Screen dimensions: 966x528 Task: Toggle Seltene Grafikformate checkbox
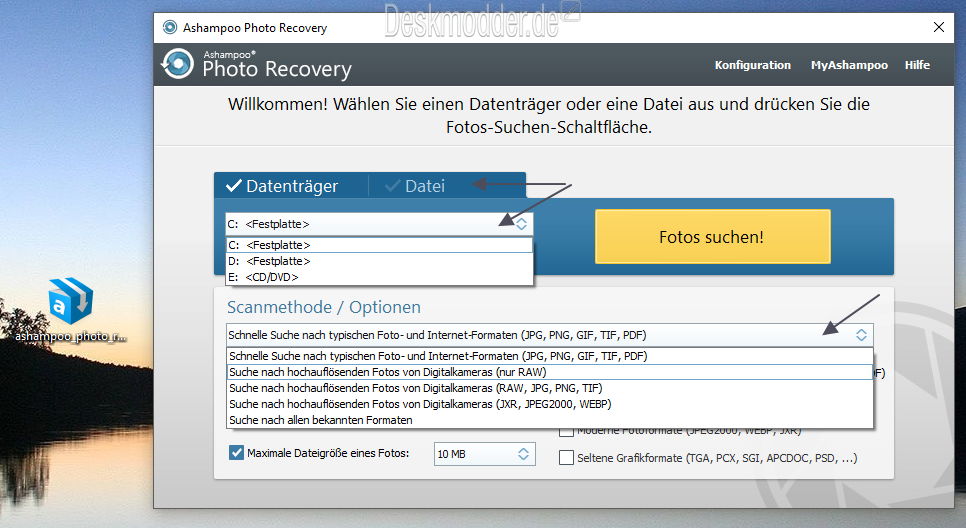pyautogui.click(x=566, y=458)
